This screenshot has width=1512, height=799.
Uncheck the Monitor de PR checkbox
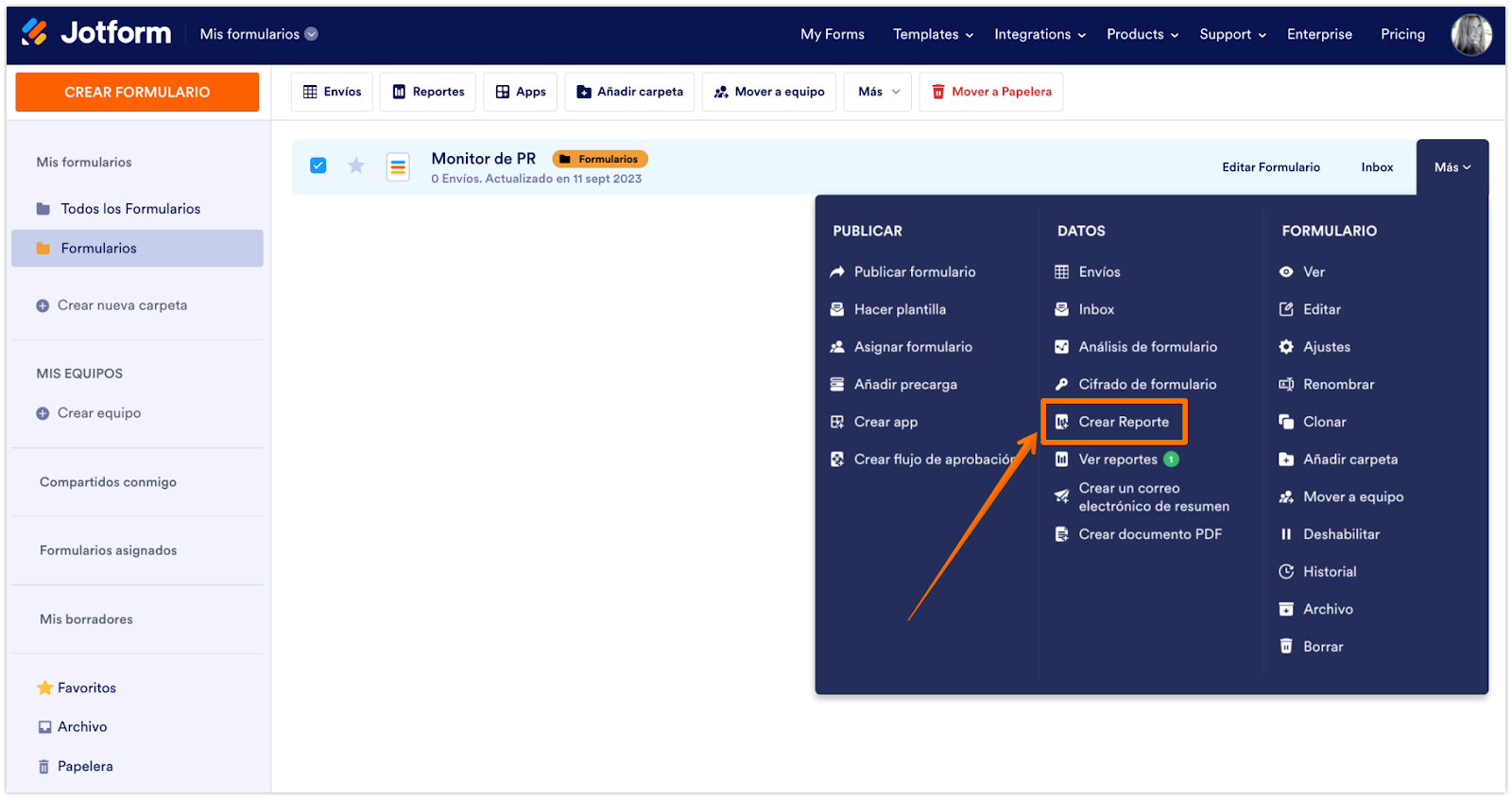pos(318,165)
